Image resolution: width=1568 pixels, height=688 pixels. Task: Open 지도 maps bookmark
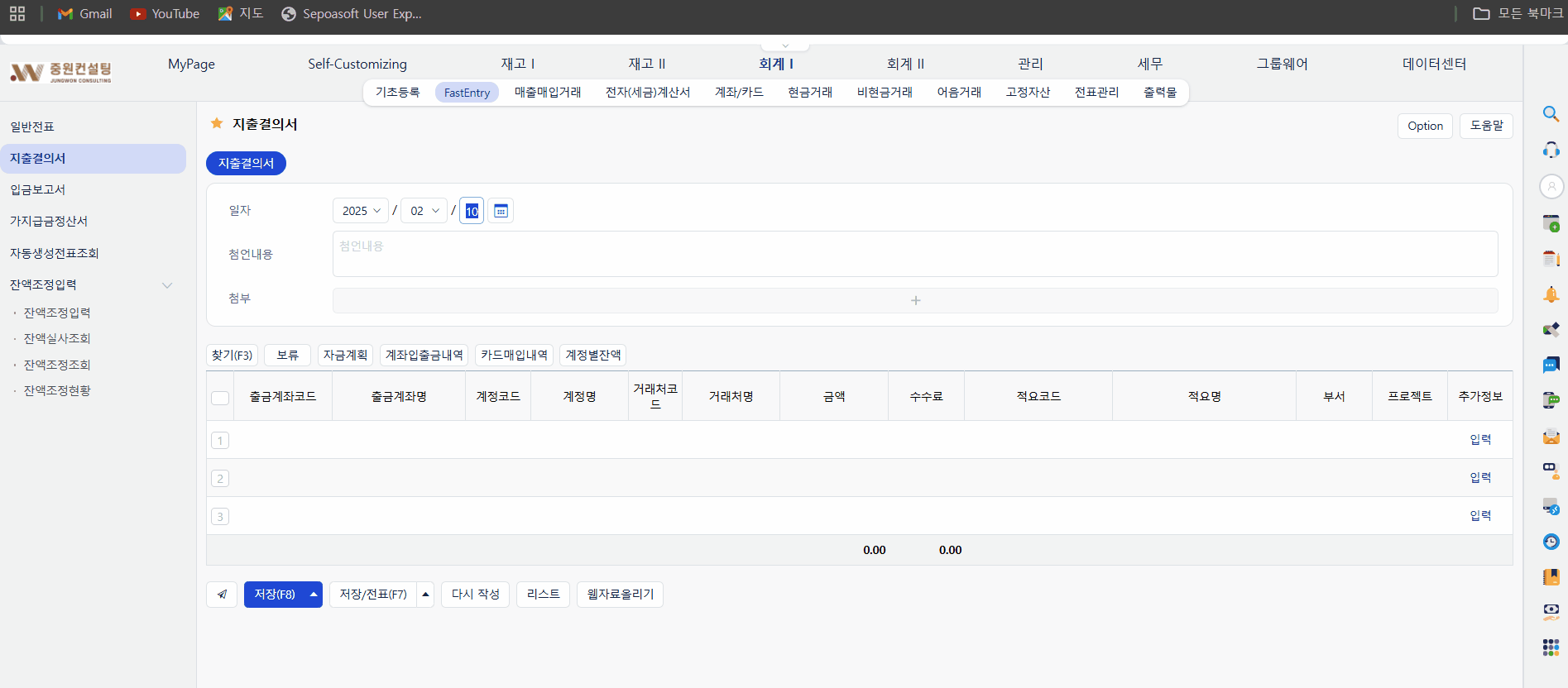click(x=241, y=13)
